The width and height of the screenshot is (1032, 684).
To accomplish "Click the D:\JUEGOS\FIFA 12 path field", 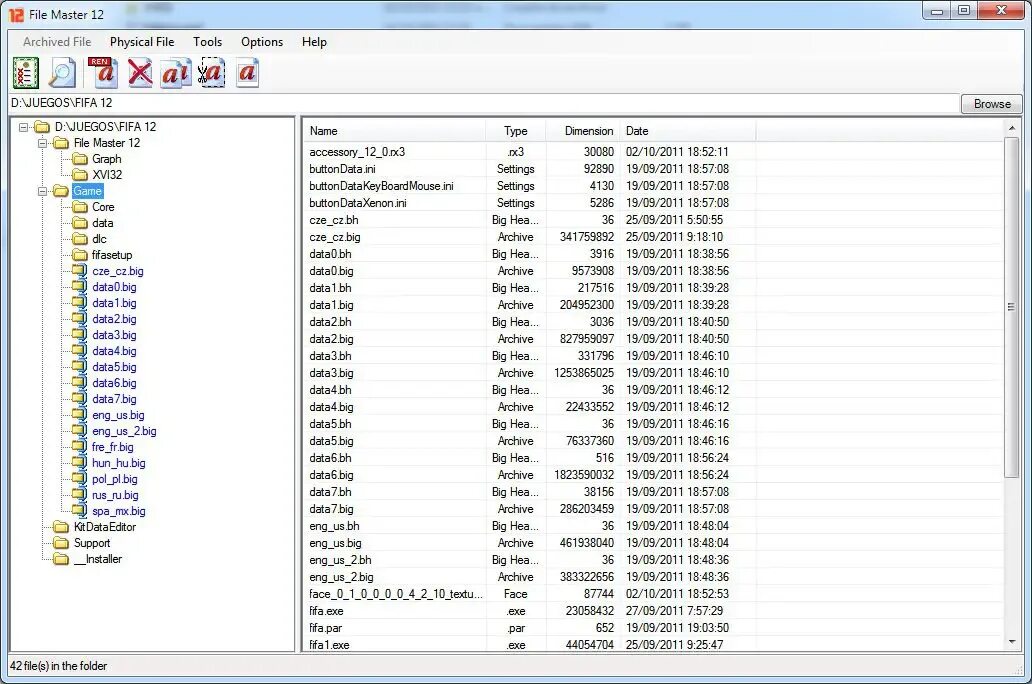I will pos(483,103).
